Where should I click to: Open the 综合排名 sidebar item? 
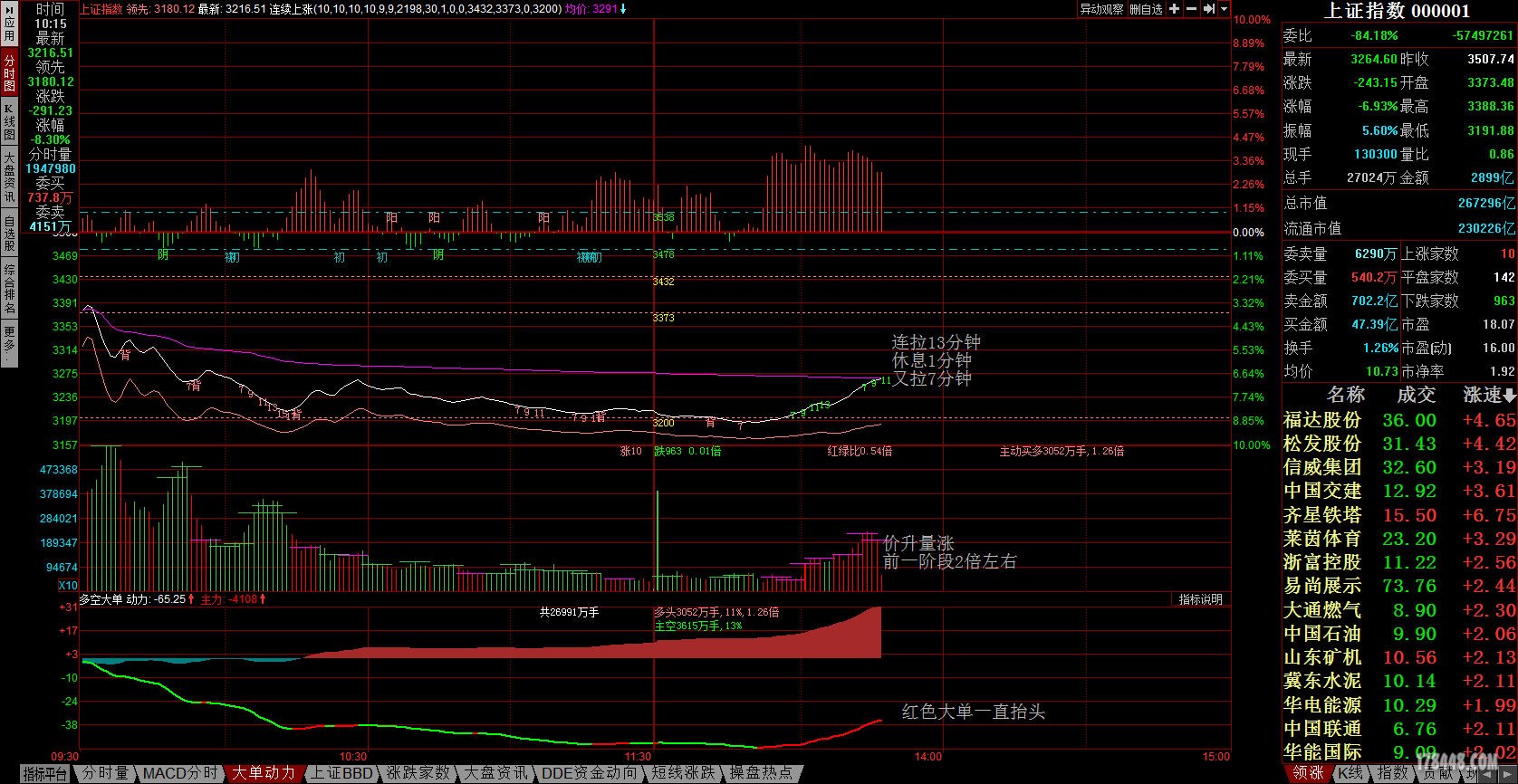point(9,287)
